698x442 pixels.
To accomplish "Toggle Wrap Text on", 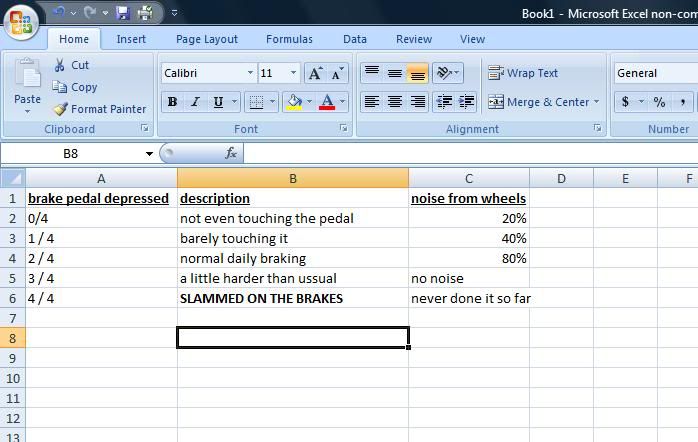I will (x=522, y=73).
